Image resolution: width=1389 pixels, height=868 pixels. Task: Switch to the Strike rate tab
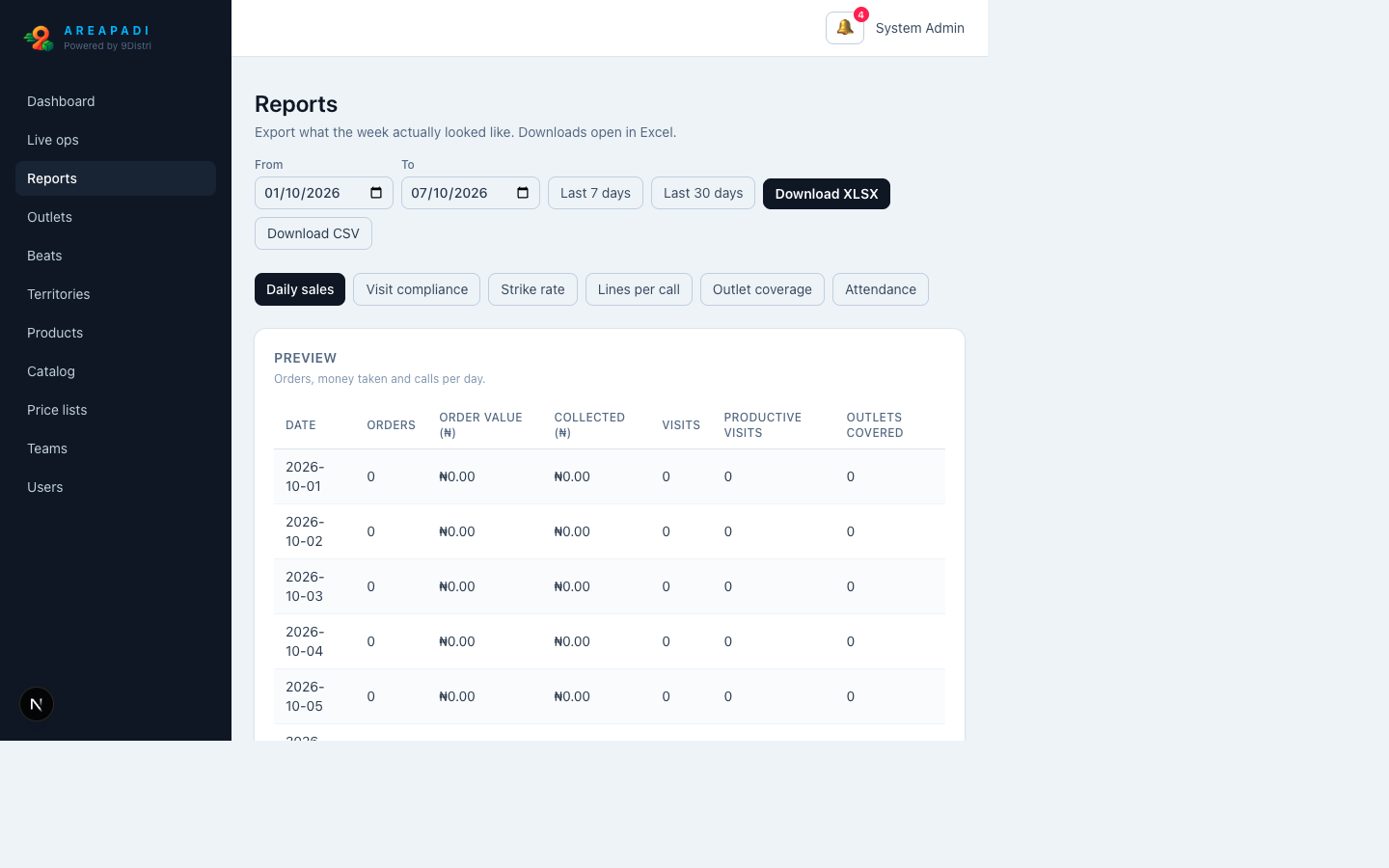532,289
